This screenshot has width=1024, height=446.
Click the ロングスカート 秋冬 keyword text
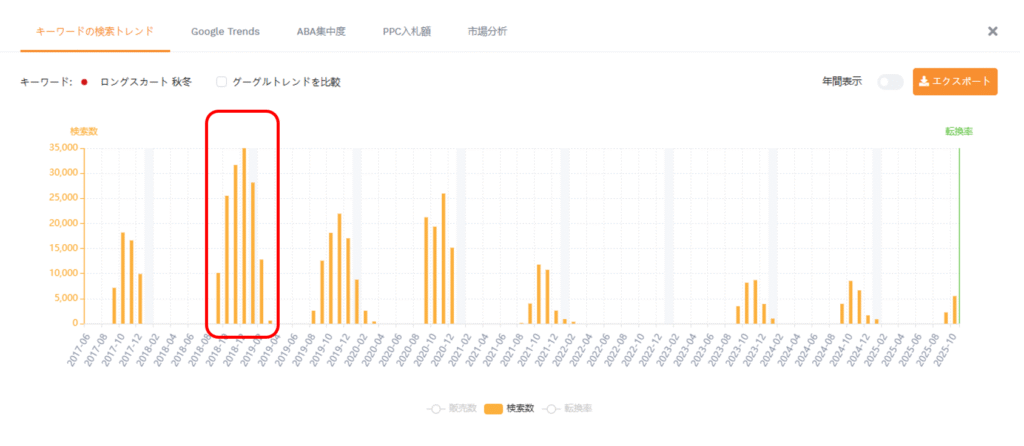[x=146, y=82]
